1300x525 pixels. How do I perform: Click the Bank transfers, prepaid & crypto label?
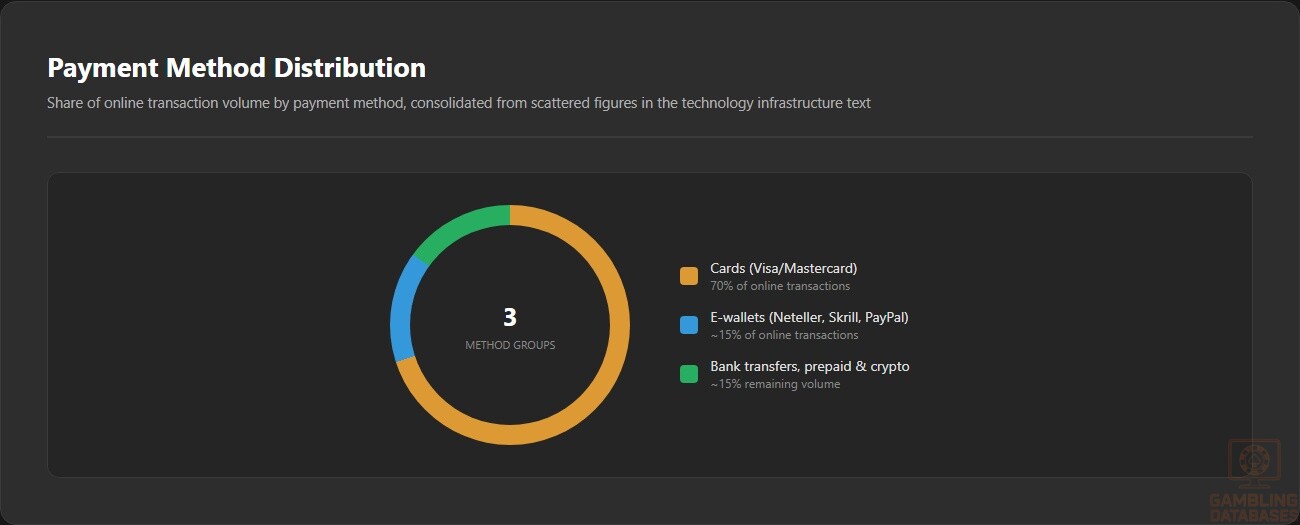click(x=810, y=366)
